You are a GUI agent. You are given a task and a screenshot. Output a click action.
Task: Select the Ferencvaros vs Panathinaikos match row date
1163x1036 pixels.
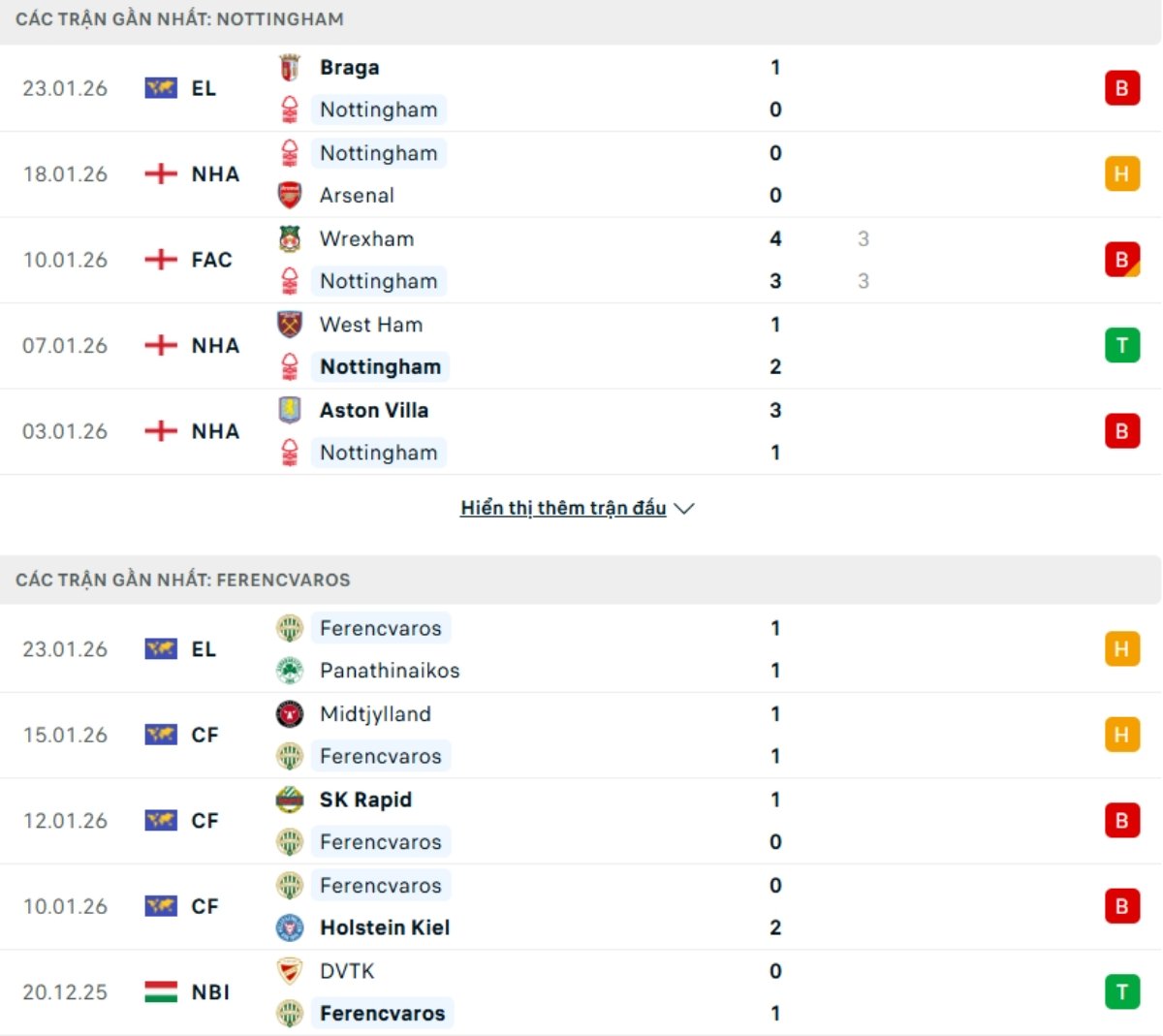click(x=65, y=649)
